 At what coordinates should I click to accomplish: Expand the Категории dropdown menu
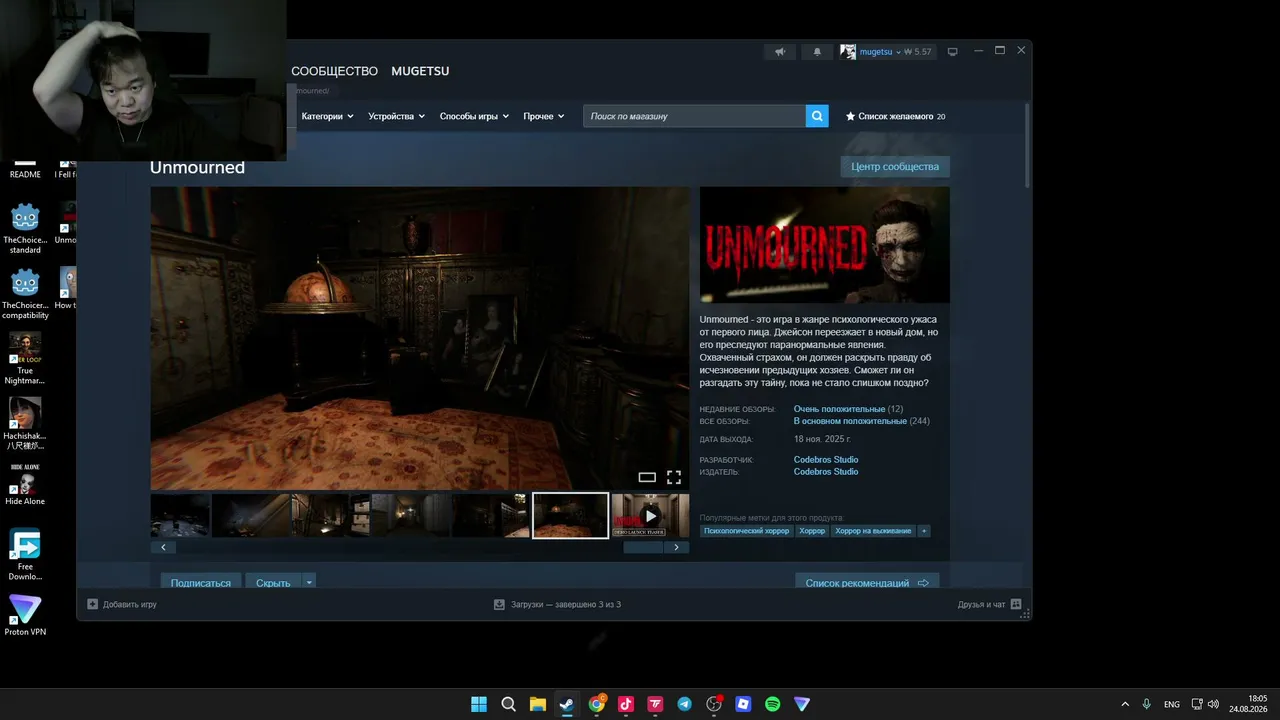point(328,116)
